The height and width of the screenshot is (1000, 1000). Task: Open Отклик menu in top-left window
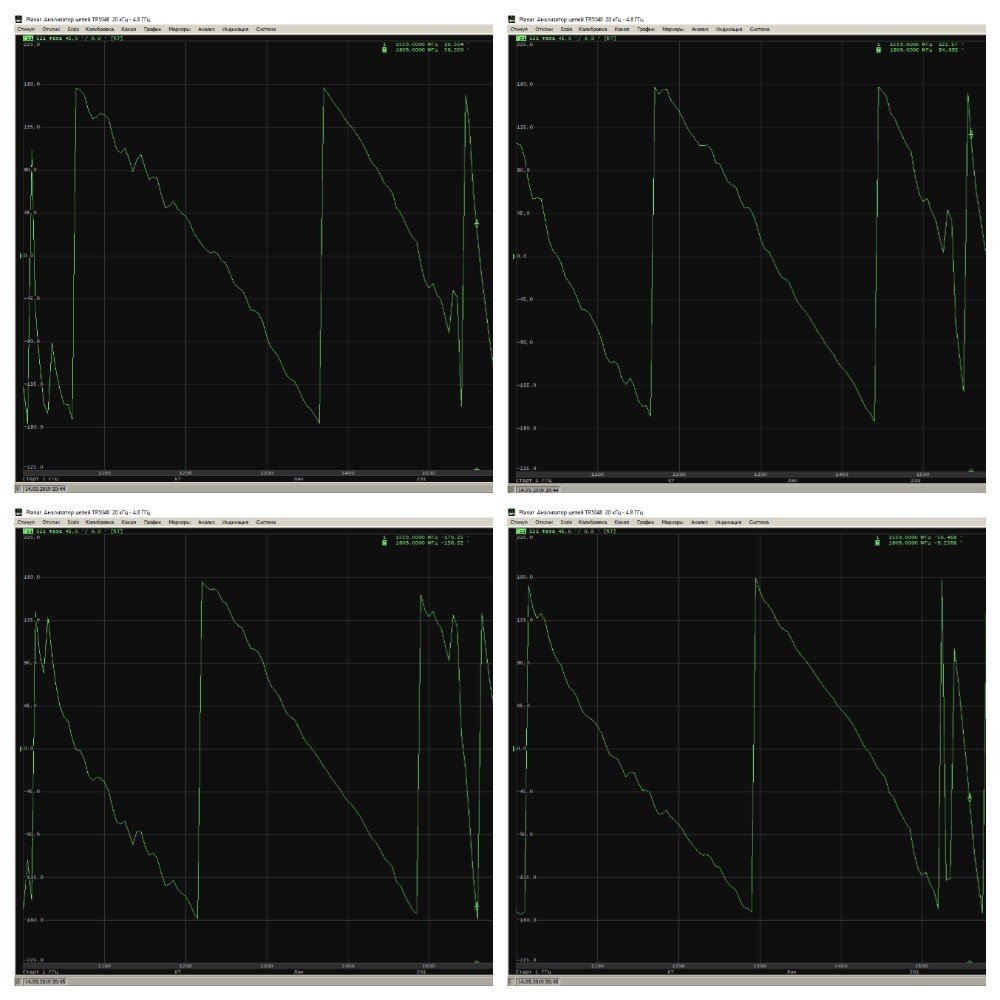click(x=51, y=29)
